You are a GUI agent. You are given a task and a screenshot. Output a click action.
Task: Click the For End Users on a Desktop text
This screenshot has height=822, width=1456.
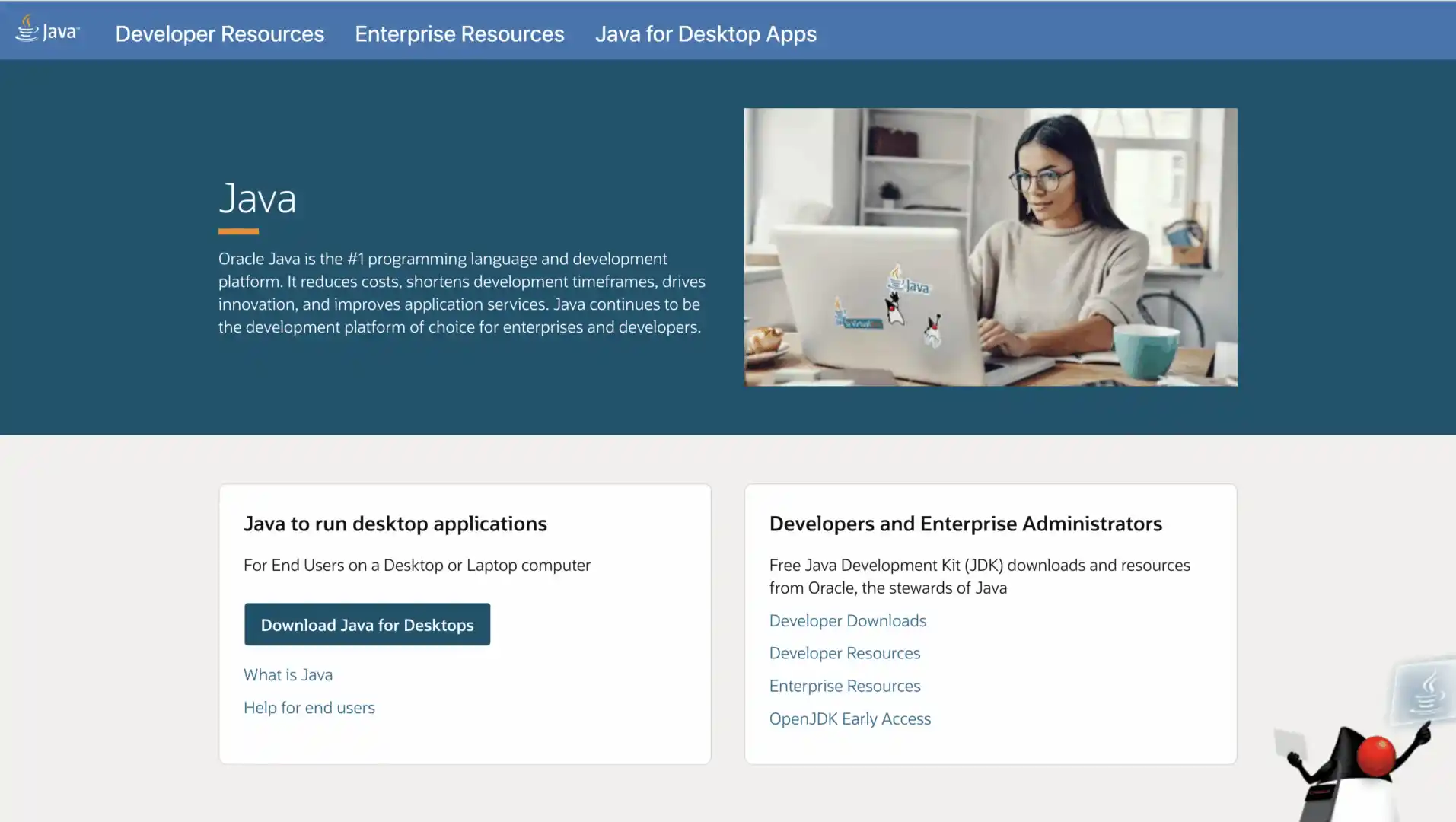pos(416,565)
